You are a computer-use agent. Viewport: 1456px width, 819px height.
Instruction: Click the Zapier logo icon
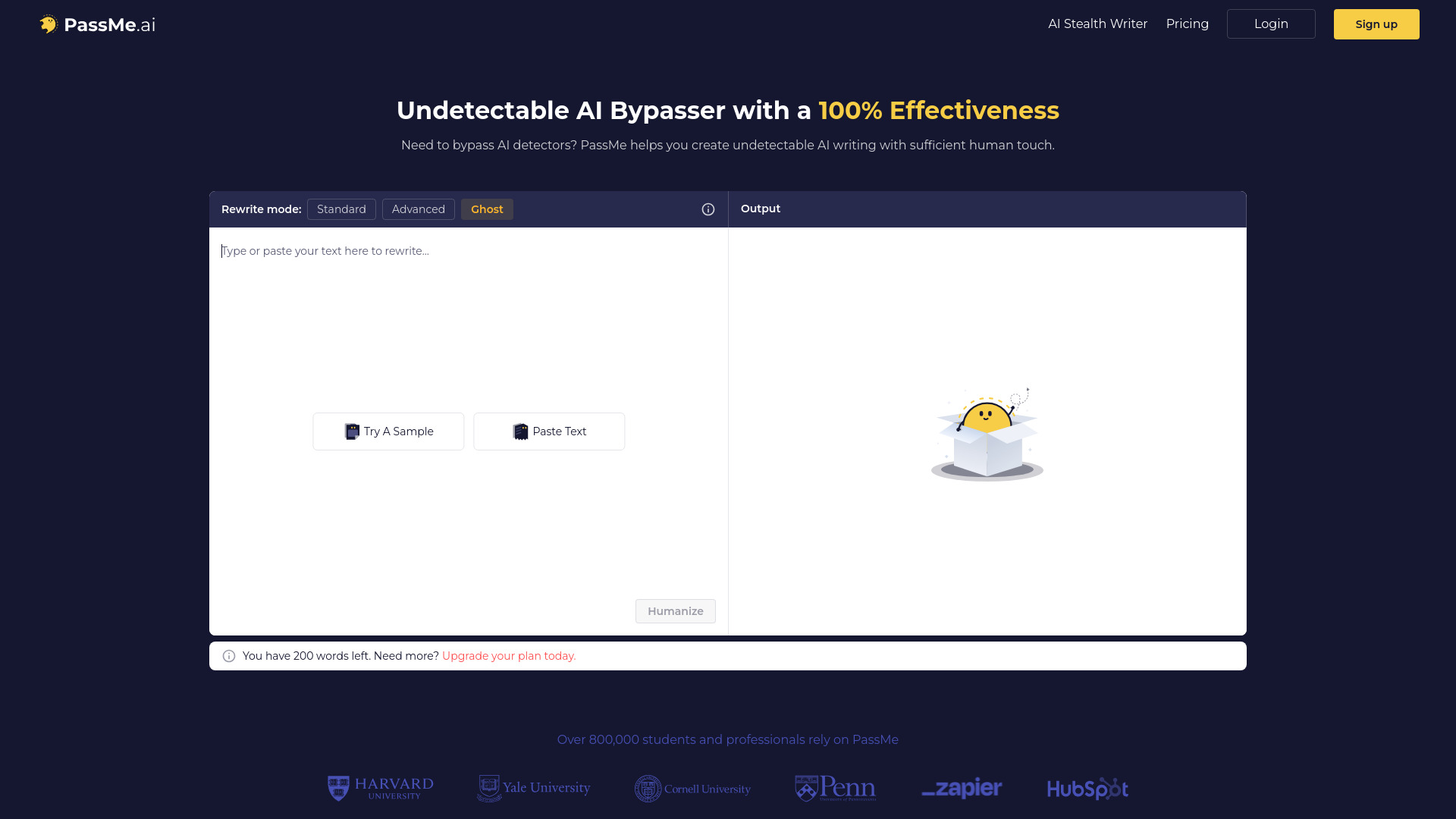(960, 788)
